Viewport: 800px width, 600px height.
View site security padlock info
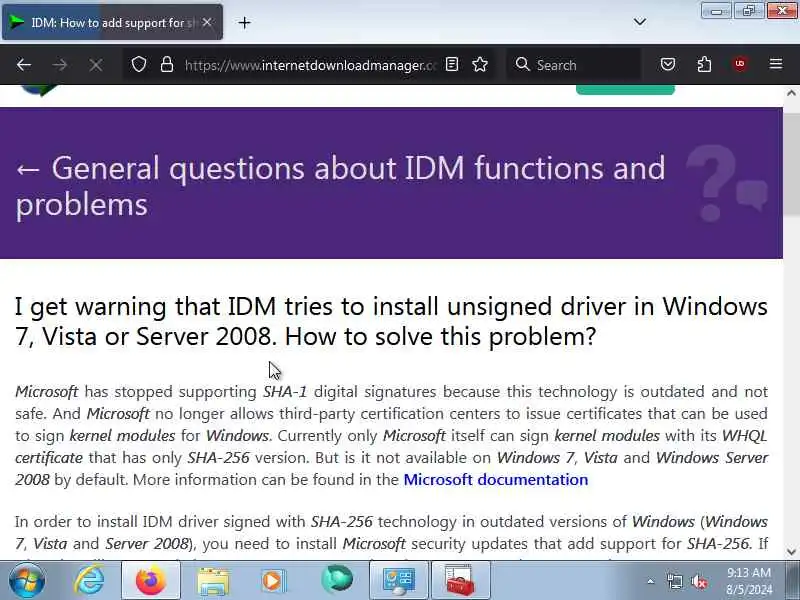coord(167,65)
